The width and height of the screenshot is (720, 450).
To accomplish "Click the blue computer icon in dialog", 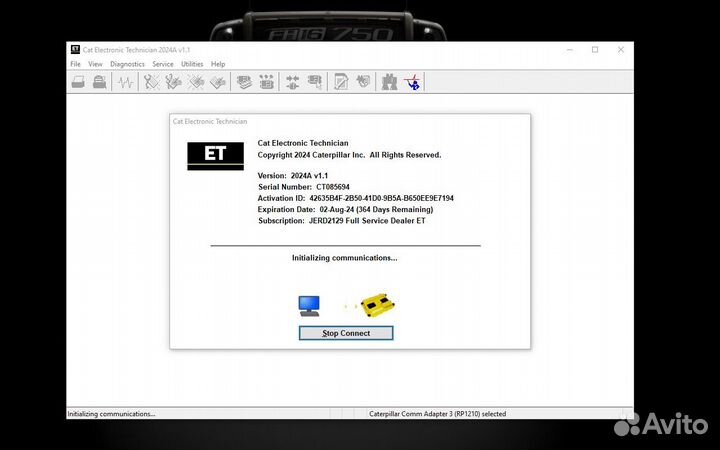I will point(309,306).
